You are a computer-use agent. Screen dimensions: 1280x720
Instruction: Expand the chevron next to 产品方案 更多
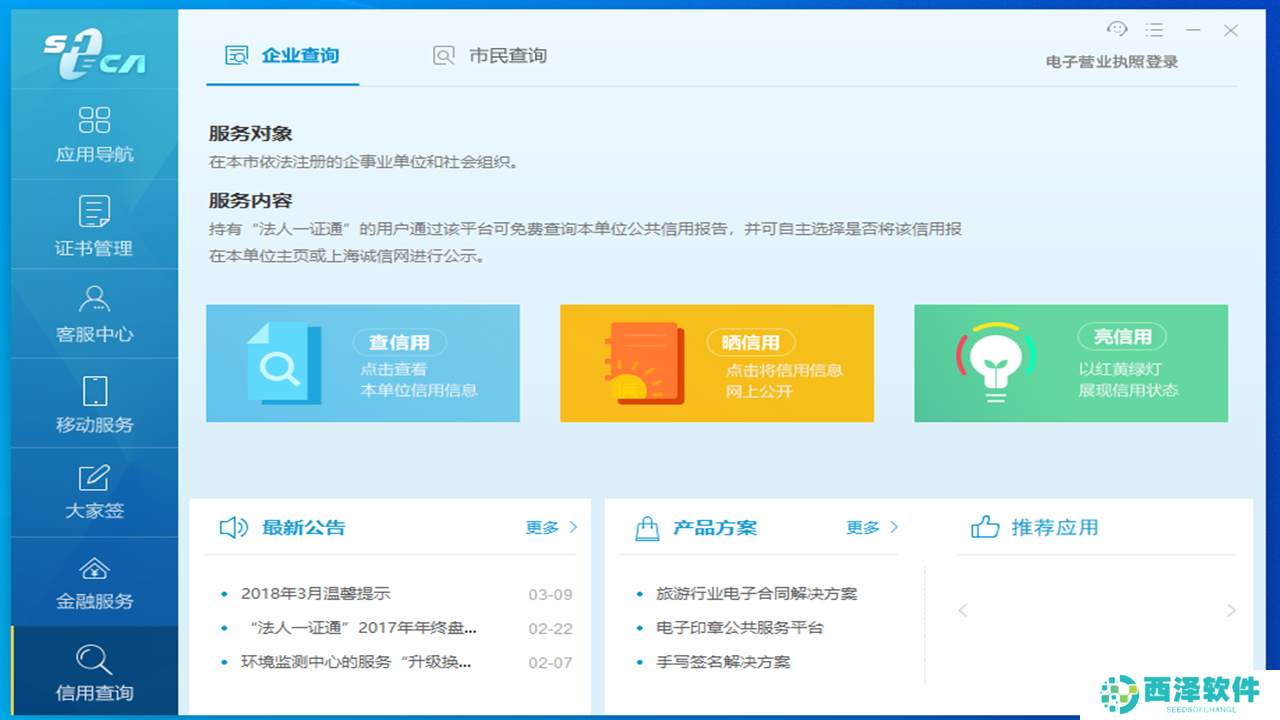[x=894, y=527]
